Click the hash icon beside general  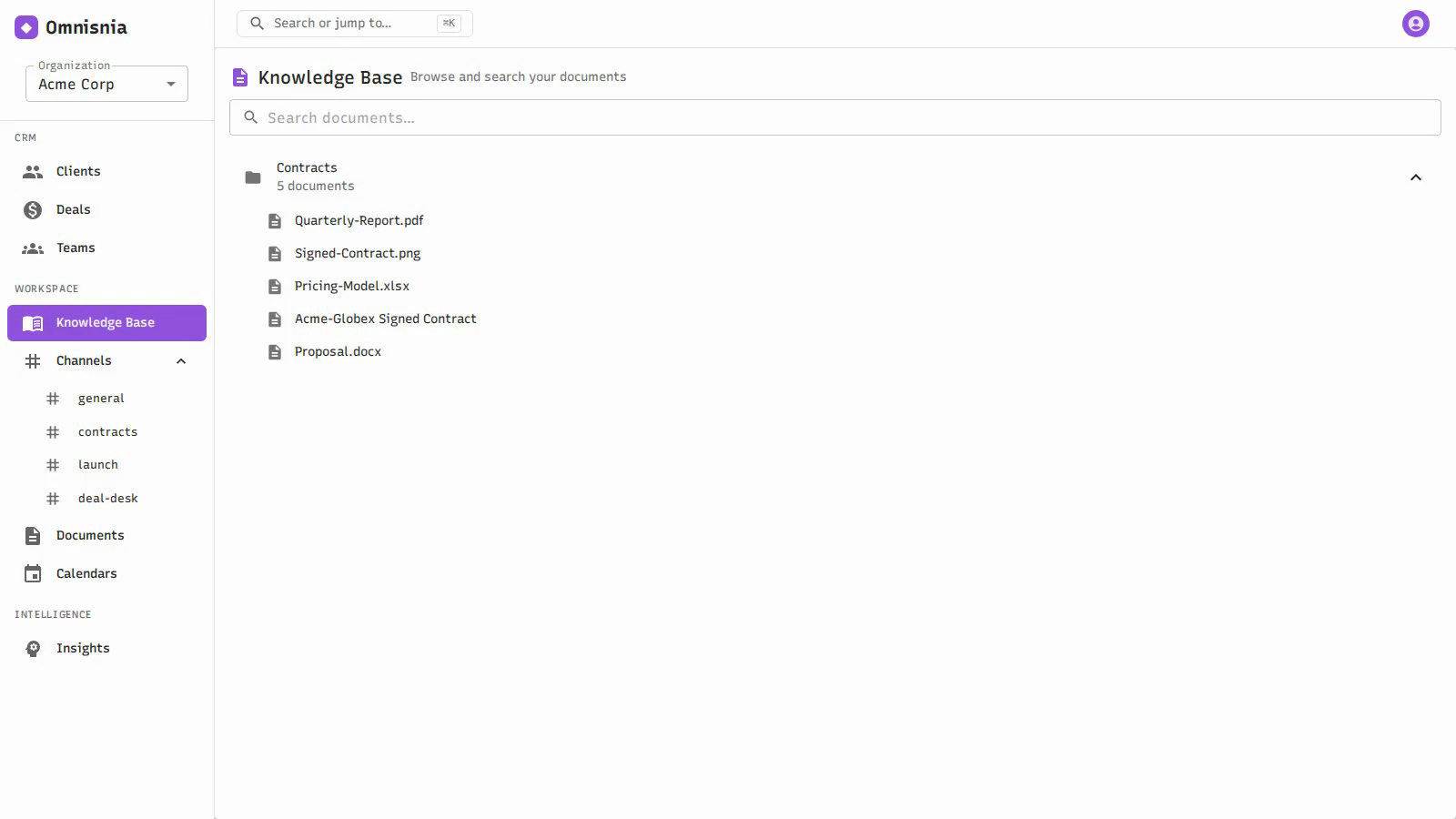(53, 399)
